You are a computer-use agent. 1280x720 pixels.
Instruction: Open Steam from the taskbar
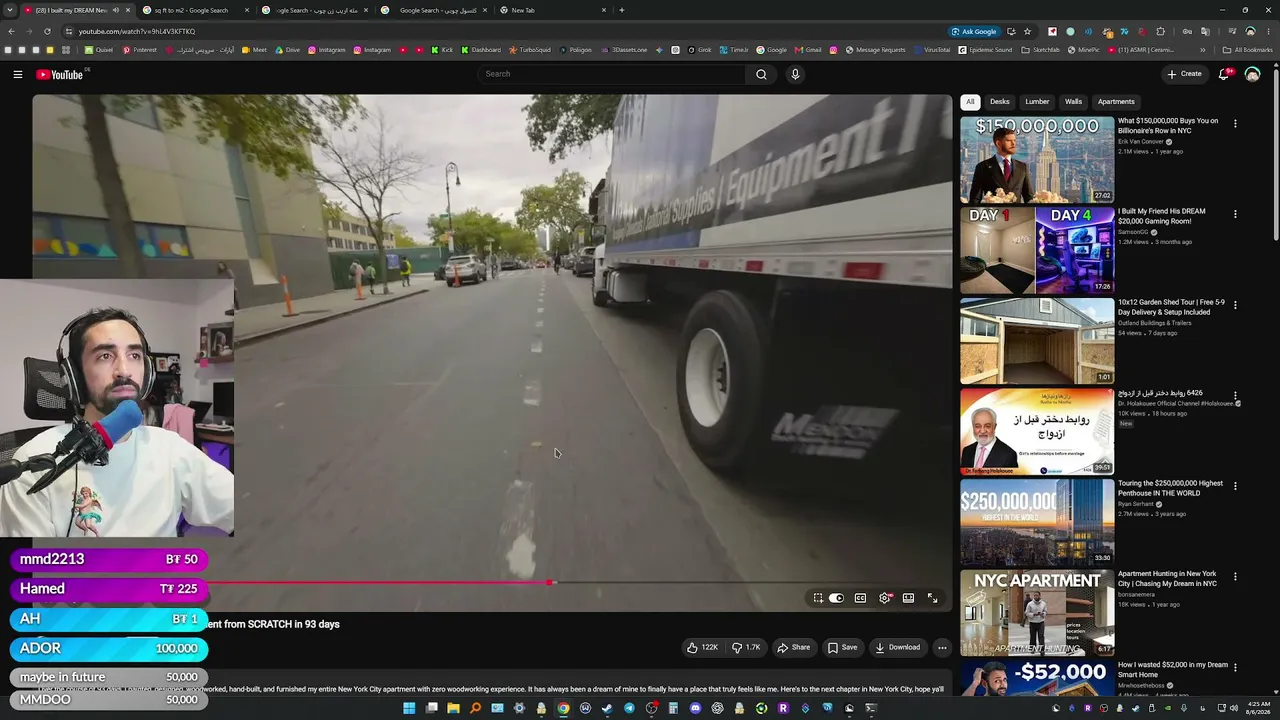pyautogui.click(x=607, y=708)
